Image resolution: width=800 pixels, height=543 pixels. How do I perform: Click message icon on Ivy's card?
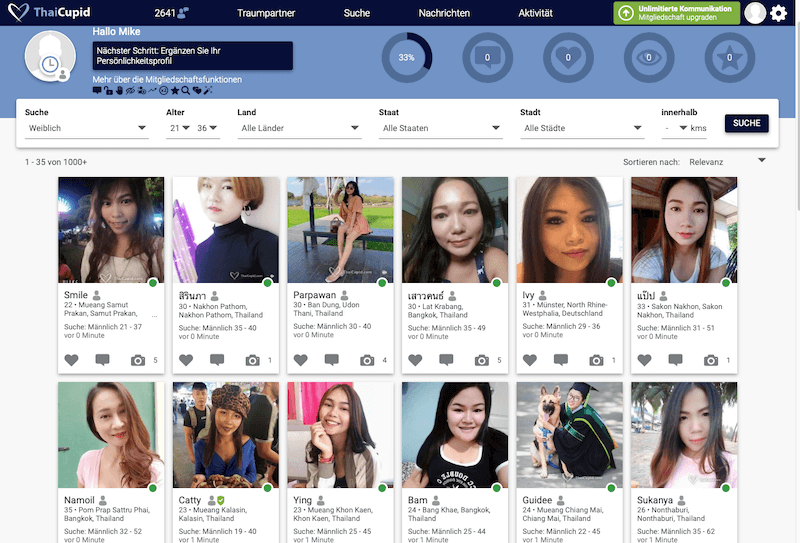[x=561, y=360]
